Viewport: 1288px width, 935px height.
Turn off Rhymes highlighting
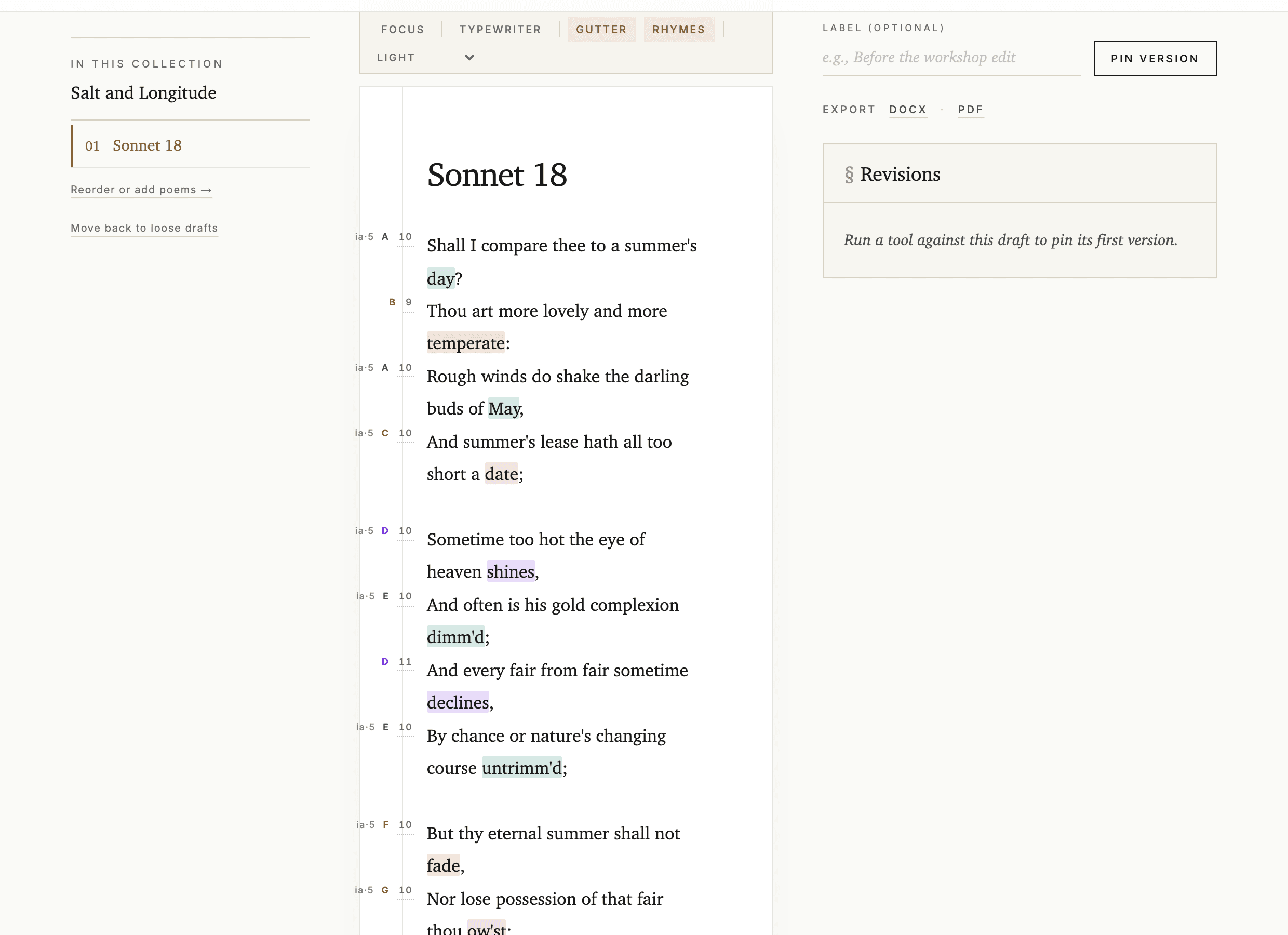coord(679,30)
